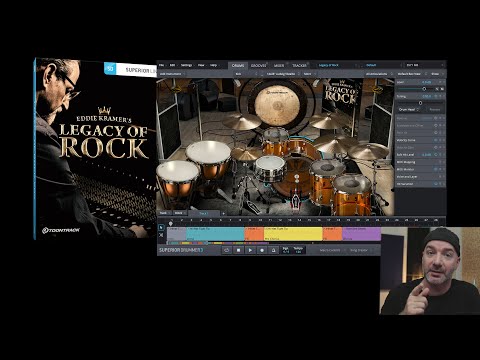This screenshot has width=480, height=360.
Task: Open the Settings menu
Action: [186, 65]
